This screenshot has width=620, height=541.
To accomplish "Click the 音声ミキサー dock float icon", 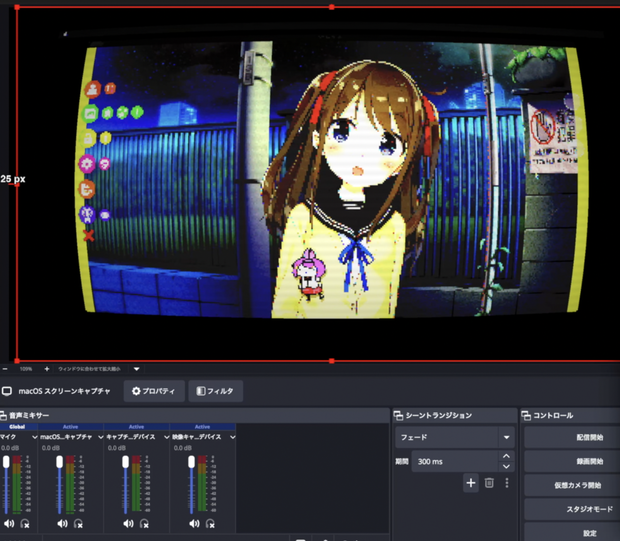I will point(3,415).
